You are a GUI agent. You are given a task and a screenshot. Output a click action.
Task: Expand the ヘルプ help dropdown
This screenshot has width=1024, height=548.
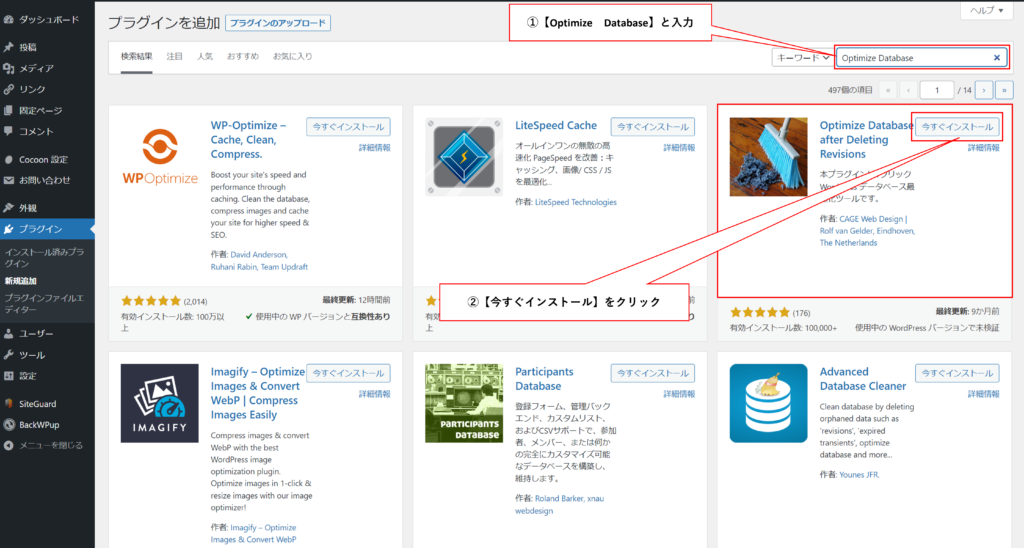click(x=986, y=10)
